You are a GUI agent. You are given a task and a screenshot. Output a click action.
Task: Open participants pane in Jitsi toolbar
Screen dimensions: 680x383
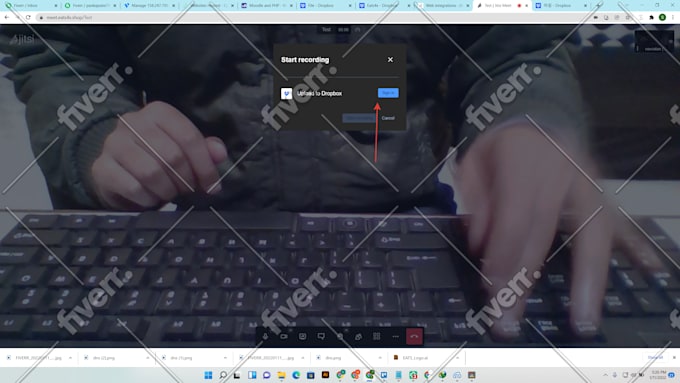click(358, 336)
